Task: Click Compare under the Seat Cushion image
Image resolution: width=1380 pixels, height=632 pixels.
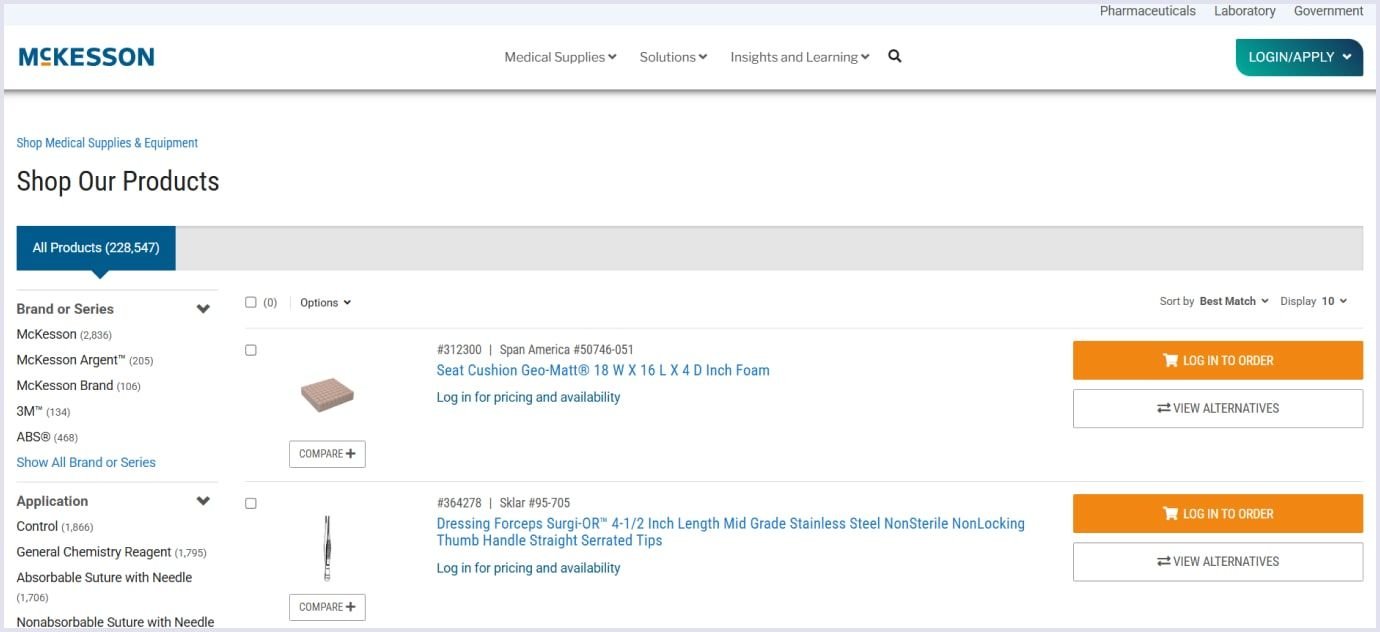Action: (x=327, y=454)
